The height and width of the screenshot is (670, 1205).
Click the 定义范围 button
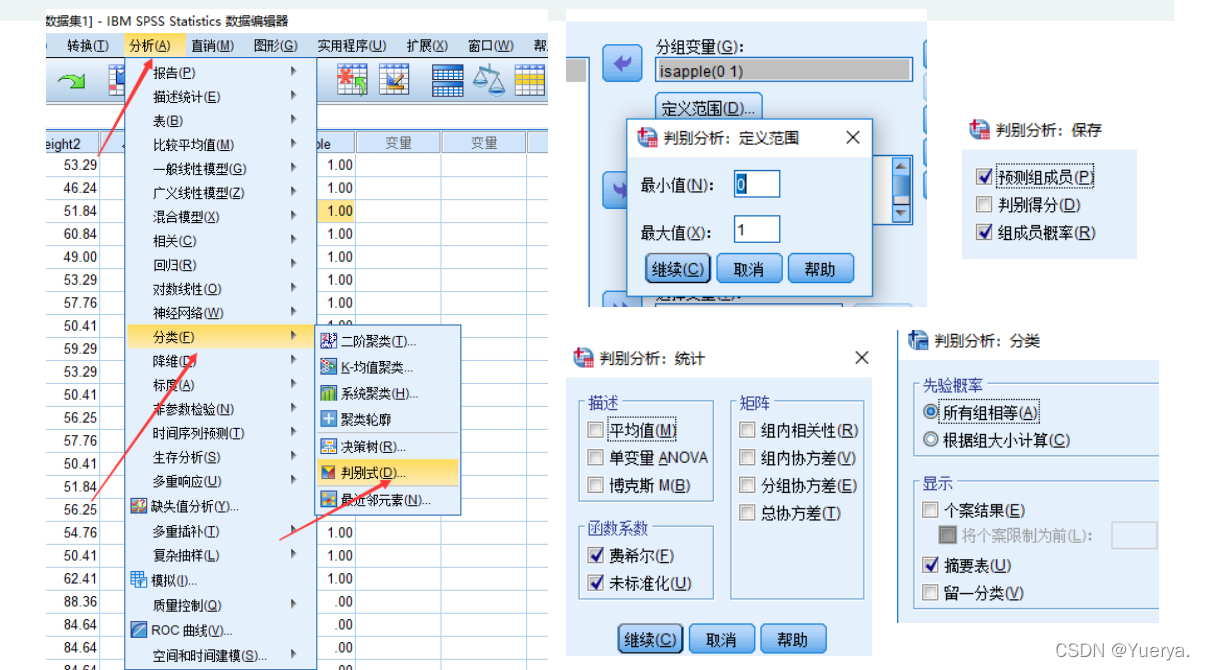710,107
